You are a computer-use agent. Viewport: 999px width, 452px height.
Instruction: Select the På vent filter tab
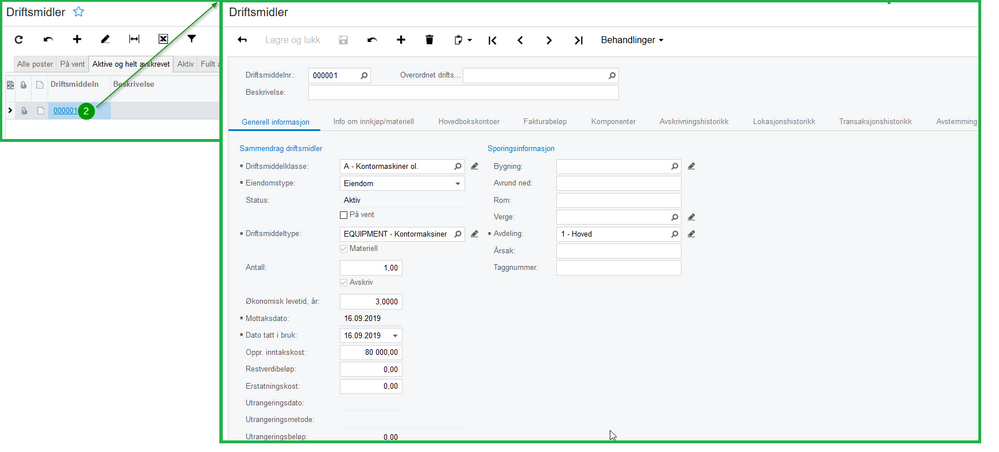73,64
